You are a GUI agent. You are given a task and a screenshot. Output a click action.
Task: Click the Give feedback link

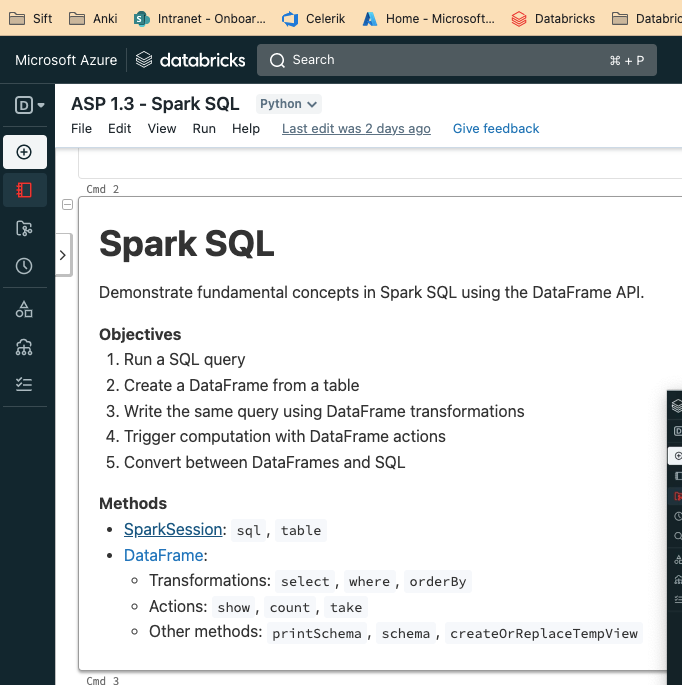coord(495,129)
